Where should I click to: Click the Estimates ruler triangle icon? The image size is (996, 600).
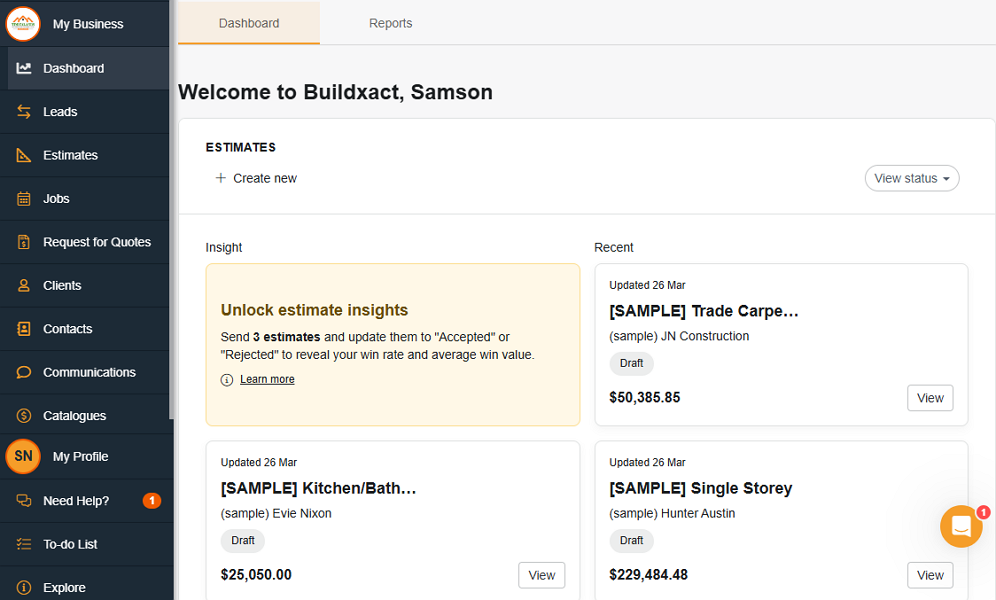(x=24, y=155)
